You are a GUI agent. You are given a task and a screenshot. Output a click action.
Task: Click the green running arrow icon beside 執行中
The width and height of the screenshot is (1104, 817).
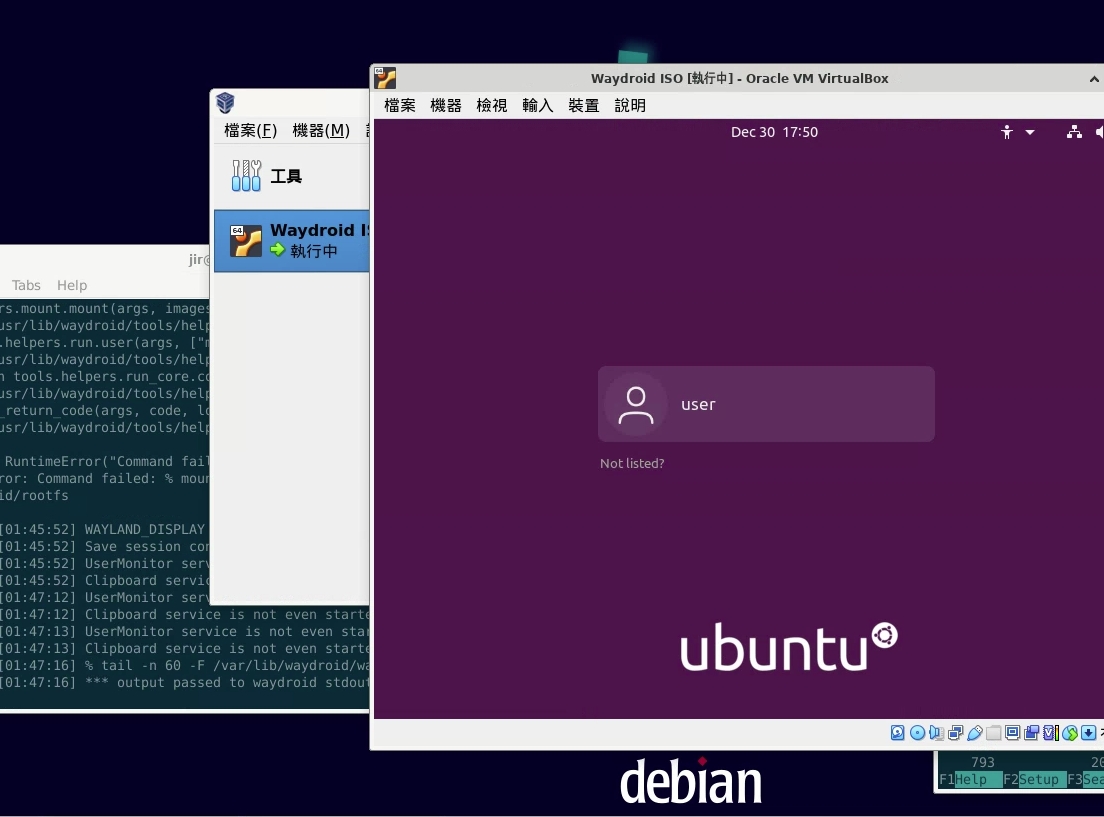point(277,249)
